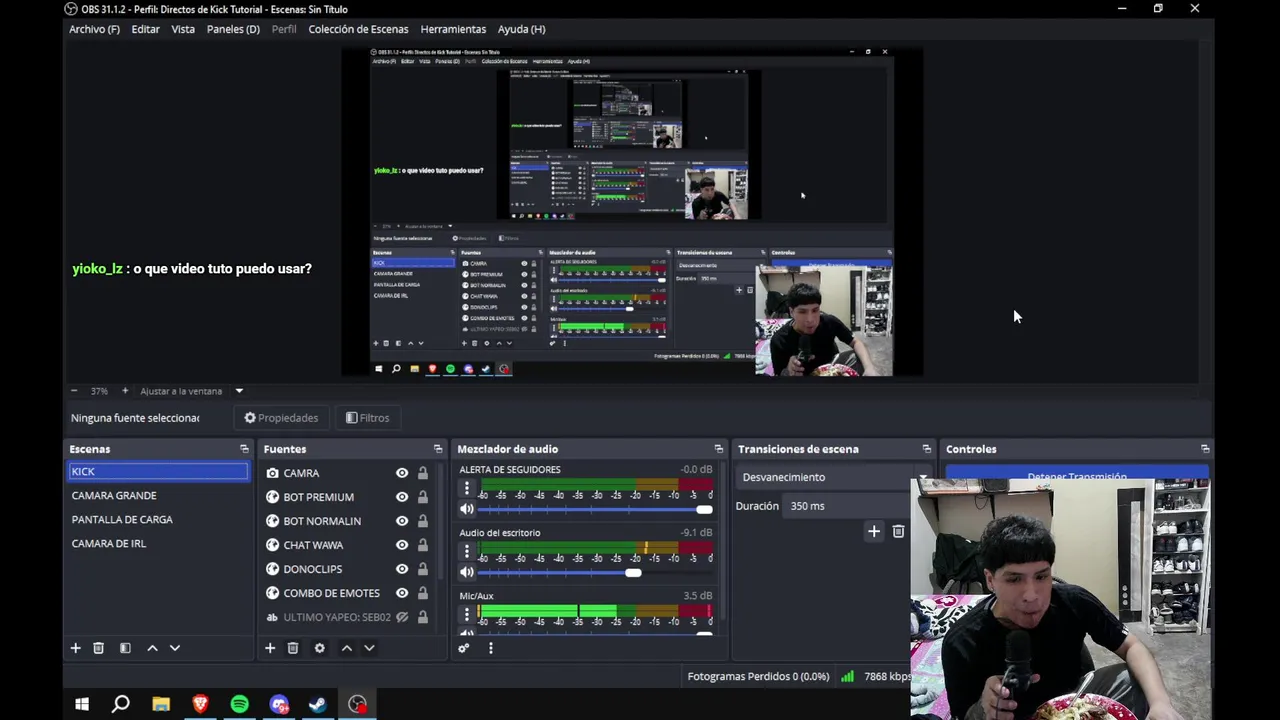
Task: Hide the BOT NORMALIN source with its eye
Action: 402,521
